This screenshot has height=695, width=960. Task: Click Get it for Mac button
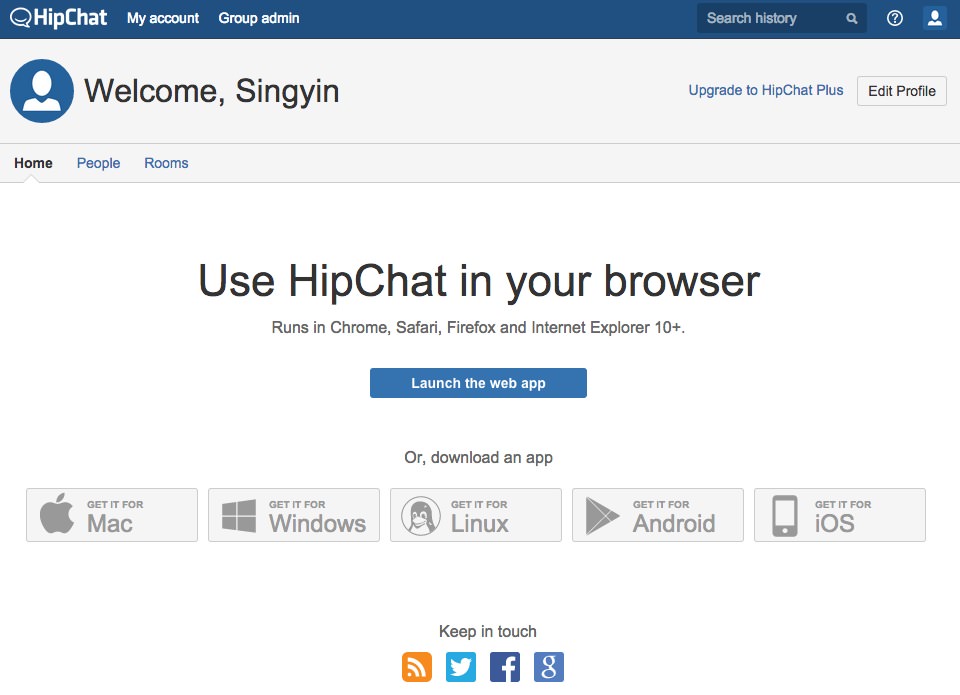tap(112, 515)
